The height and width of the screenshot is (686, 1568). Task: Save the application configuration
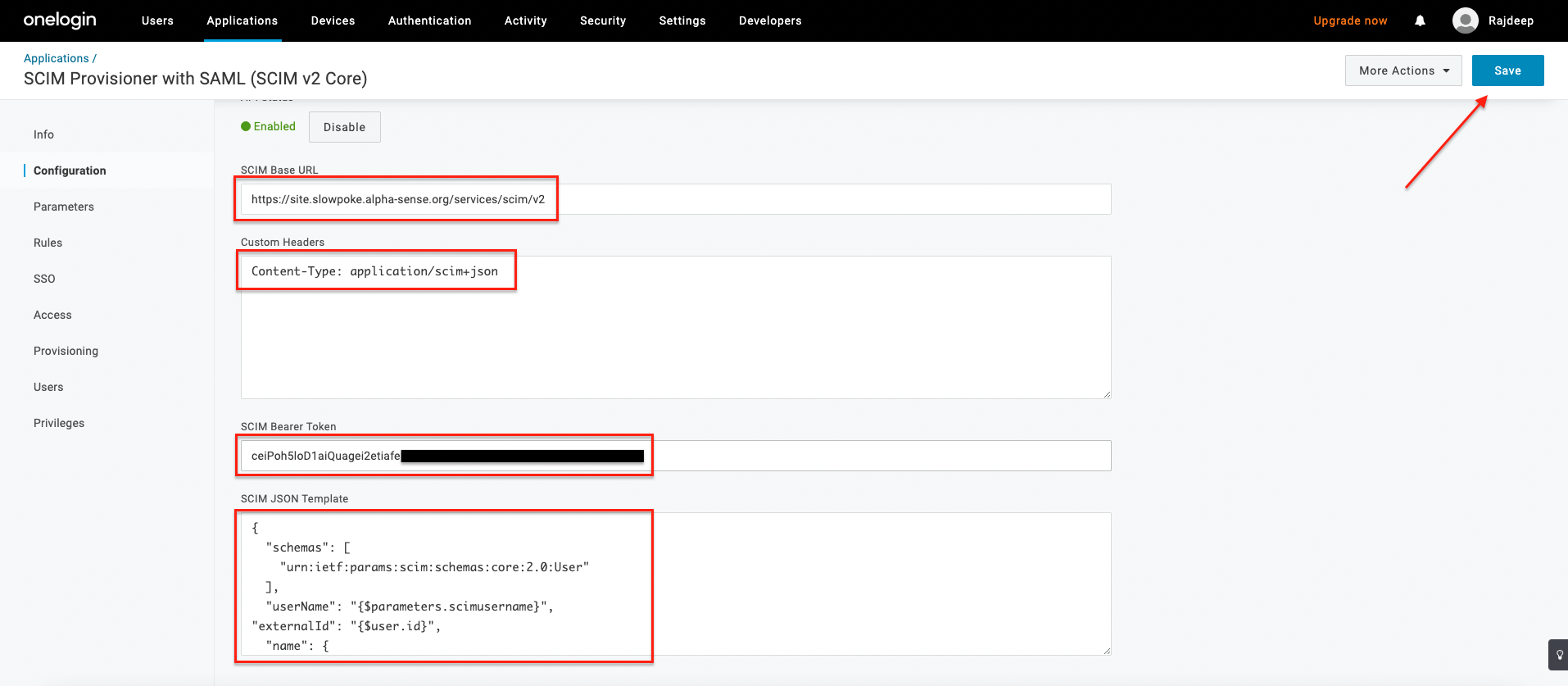[x=1507, y=70]
